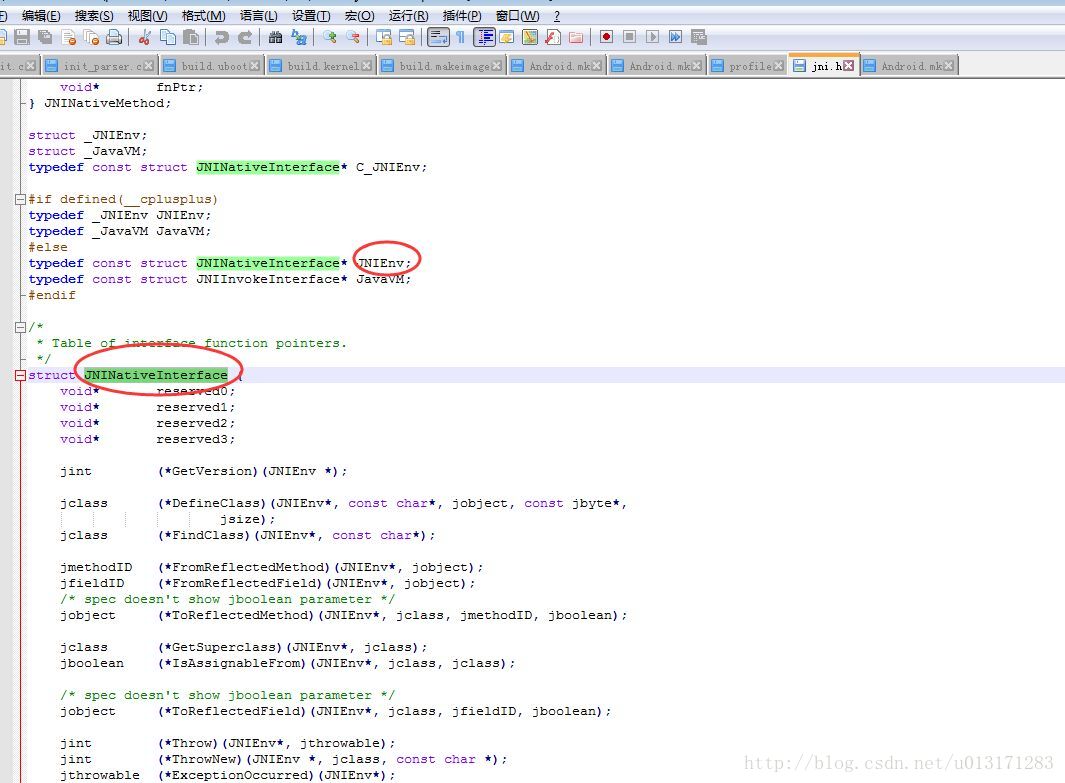Screen dimensions: 1065x783
Task: Open the Replace dialog icon
Action: 298,37
